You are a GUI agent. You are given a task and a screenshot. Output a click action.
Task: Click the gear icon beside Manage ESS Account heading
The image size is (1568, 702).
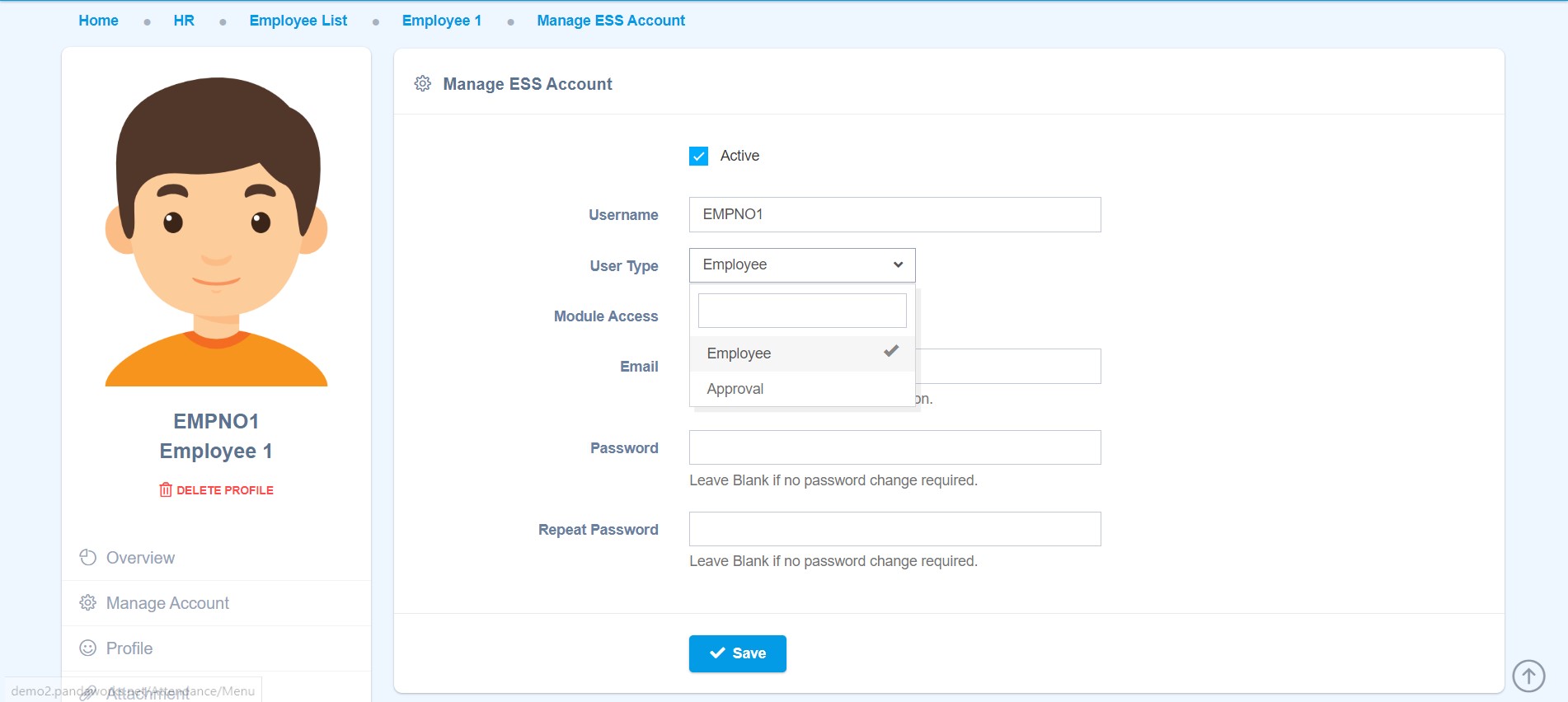click(422, 84)
